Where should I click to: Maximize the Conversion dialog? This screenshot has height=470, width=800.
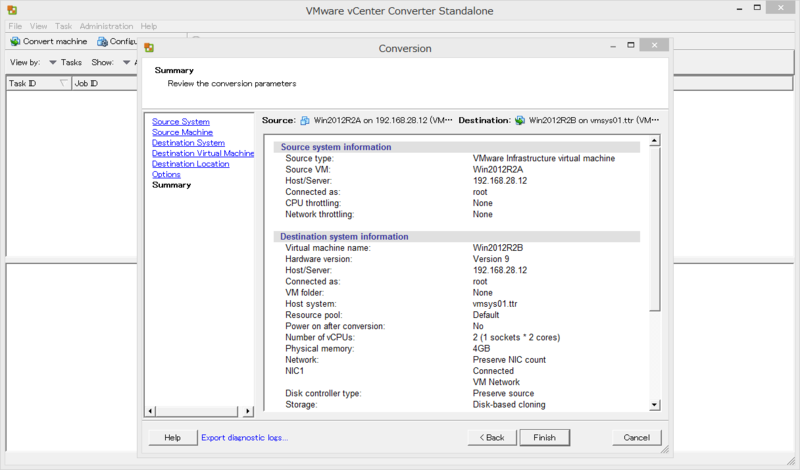[x=631, y=45]
